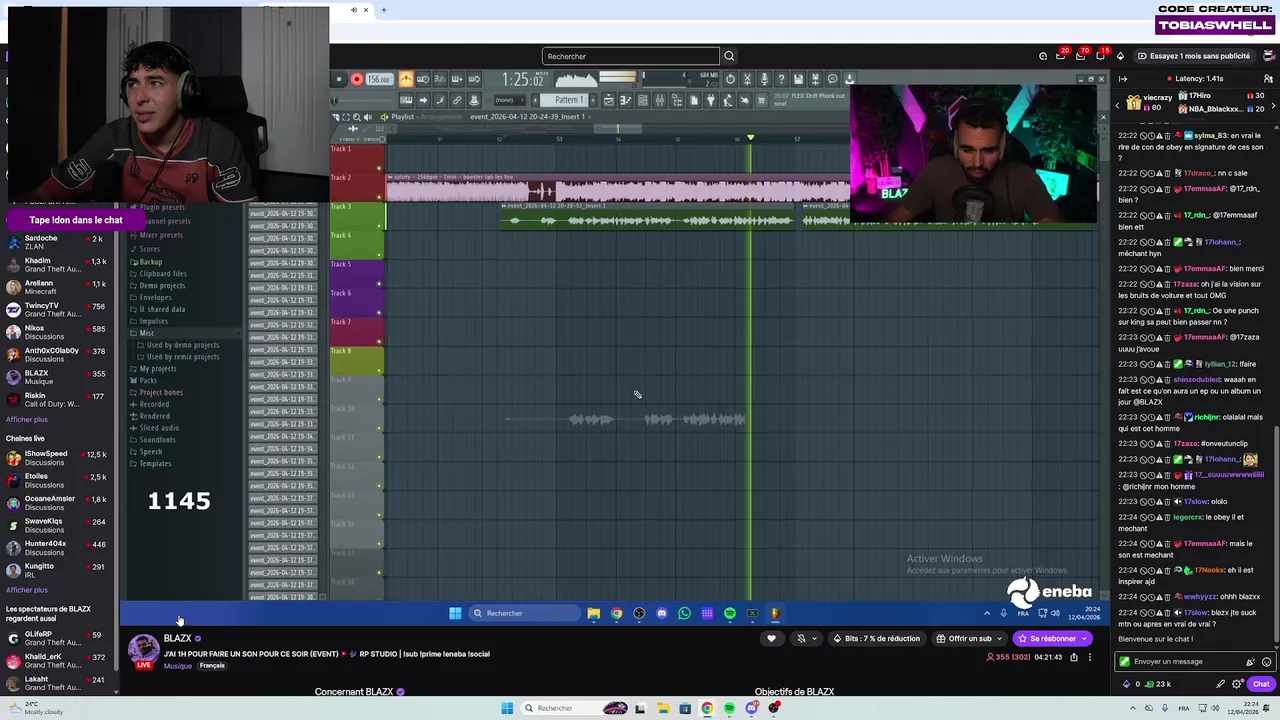Viewport: 1280px width, 720px height.
Task: Click the Twitch search magnifier button
Action: coord(729,56)
